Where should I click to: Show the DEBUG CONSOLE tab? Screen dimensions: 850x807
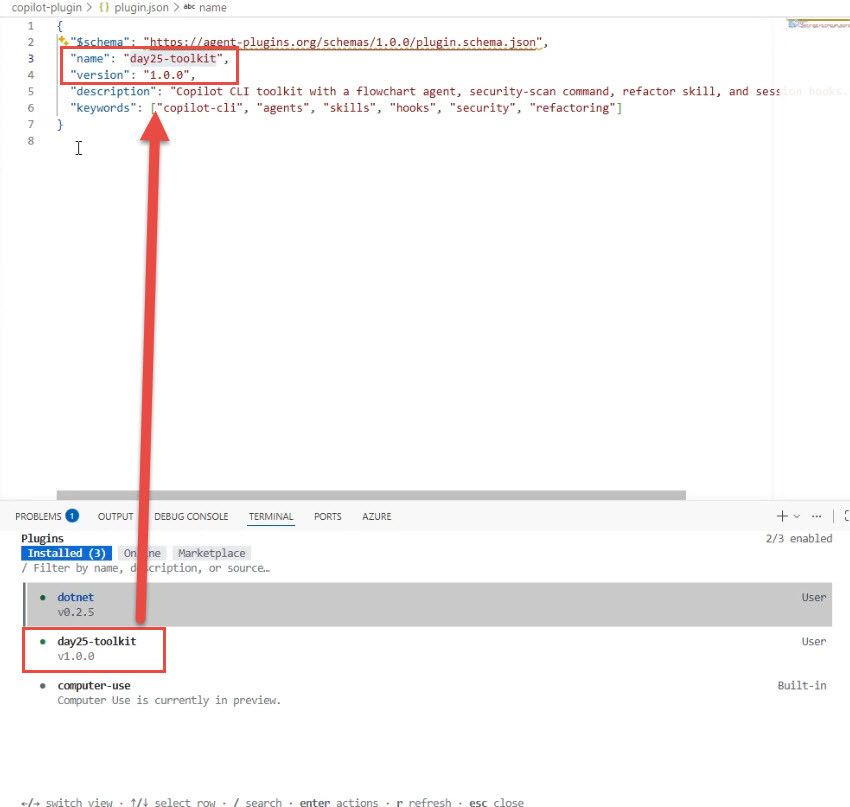tap(191, 517)
